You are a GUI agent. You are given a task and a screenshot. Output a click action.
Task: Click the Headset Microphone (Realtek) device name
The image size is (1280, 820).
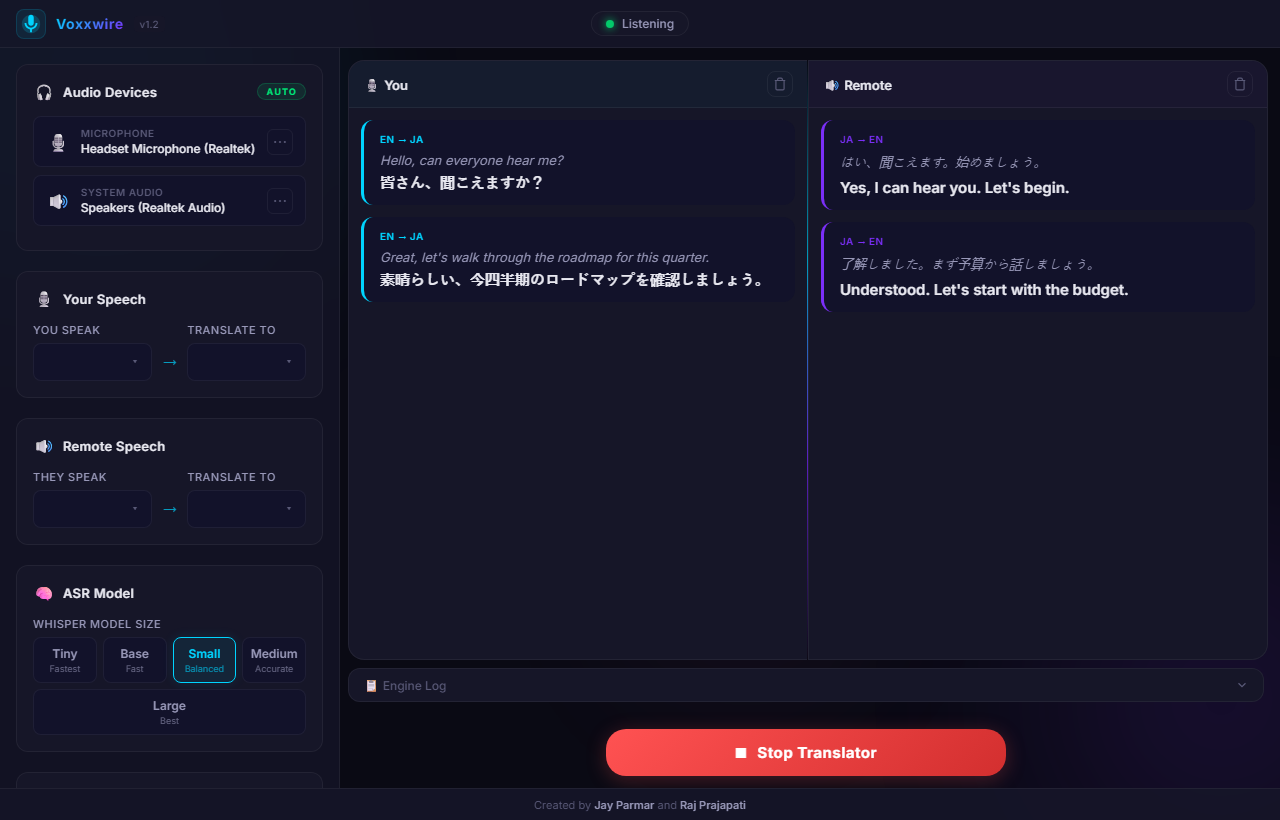pos(168,149)
